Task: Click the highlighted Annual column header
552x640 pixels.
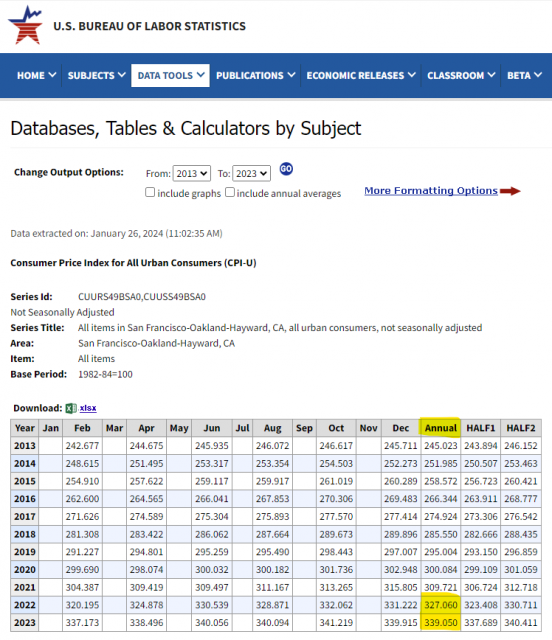Action: pos(441,428)
